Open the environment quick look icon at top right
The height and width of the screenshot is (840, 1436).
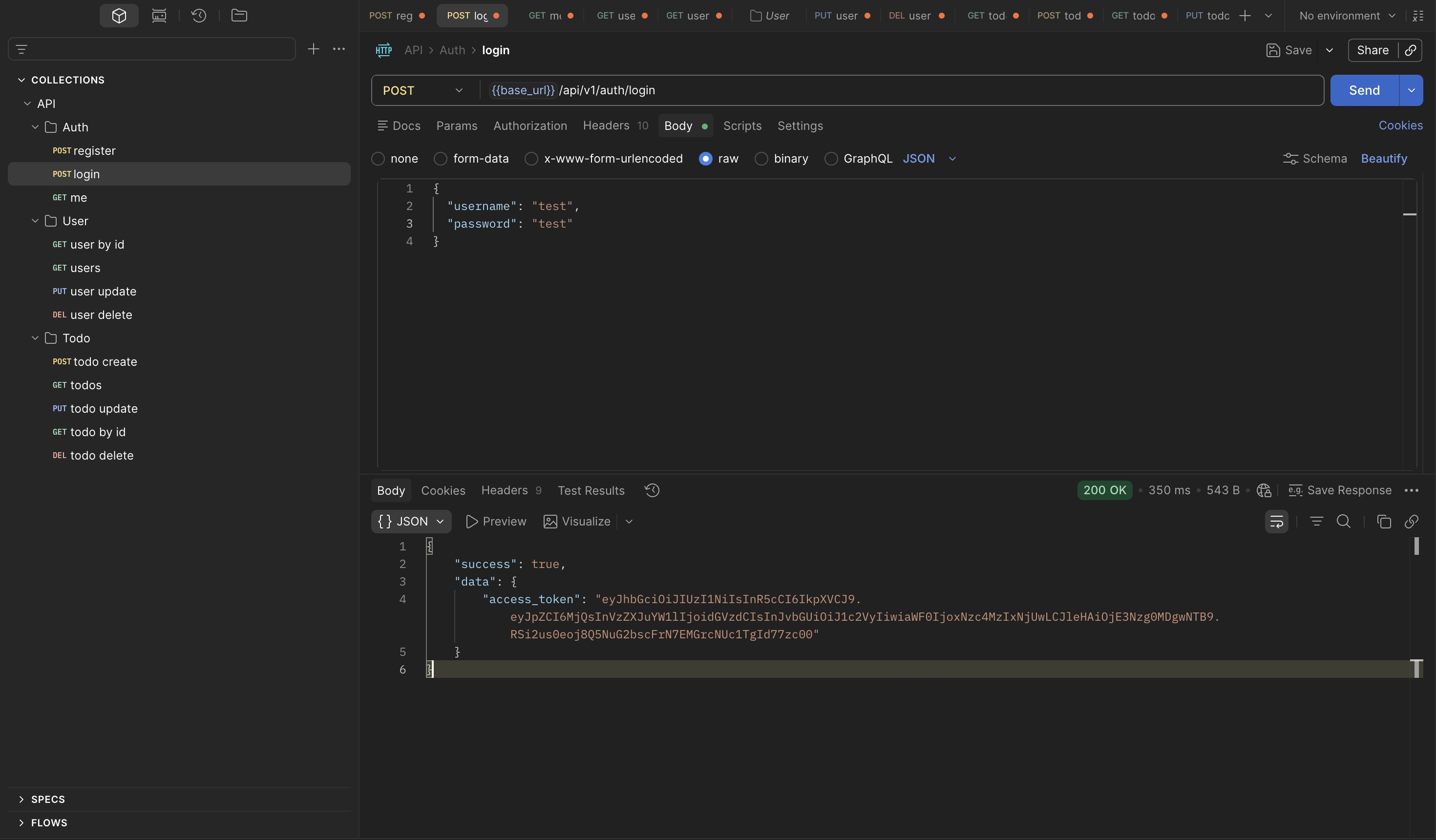point(1418,16)
